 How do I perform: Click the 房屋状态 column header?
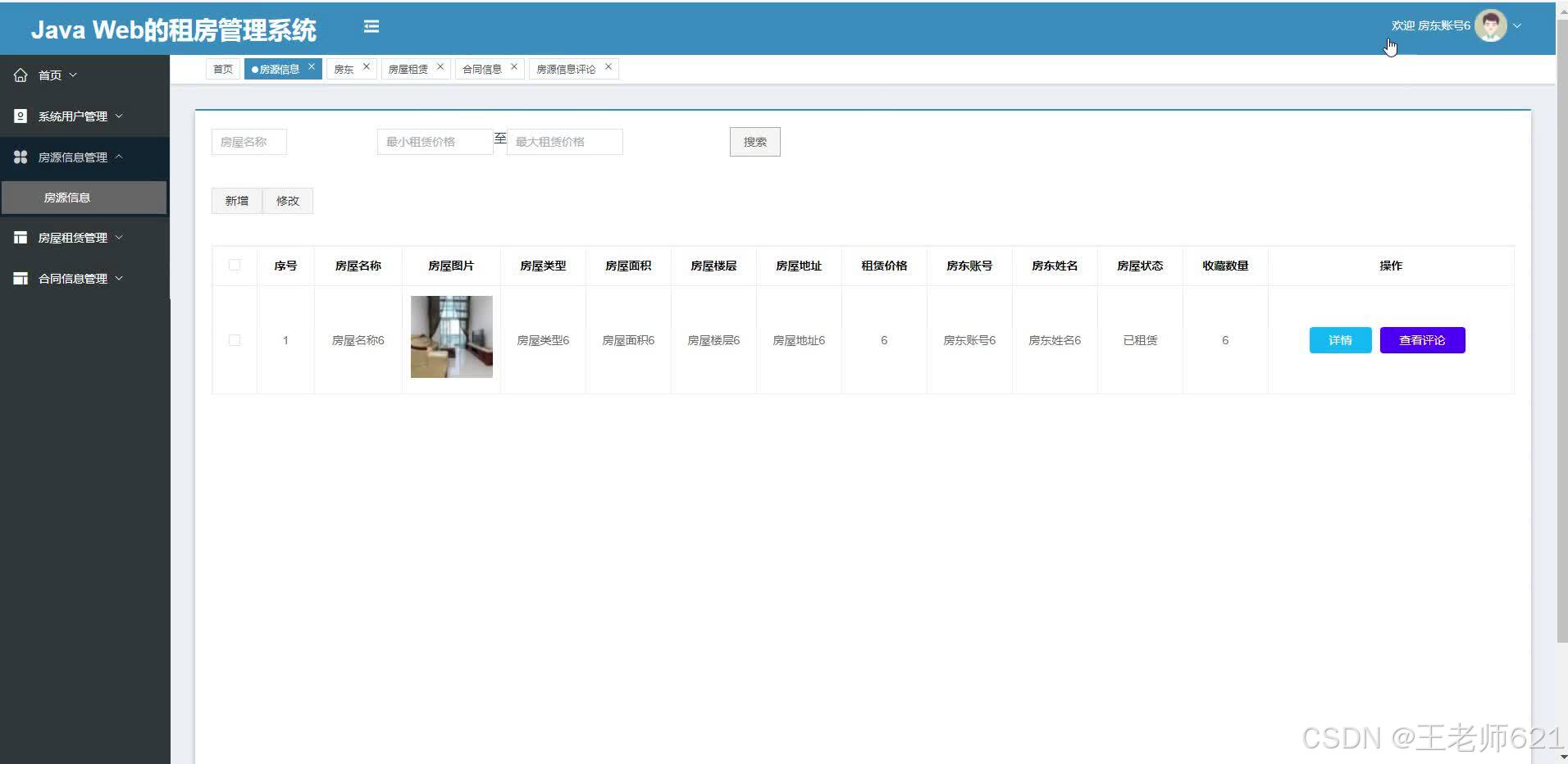[x=1140, y=266]
